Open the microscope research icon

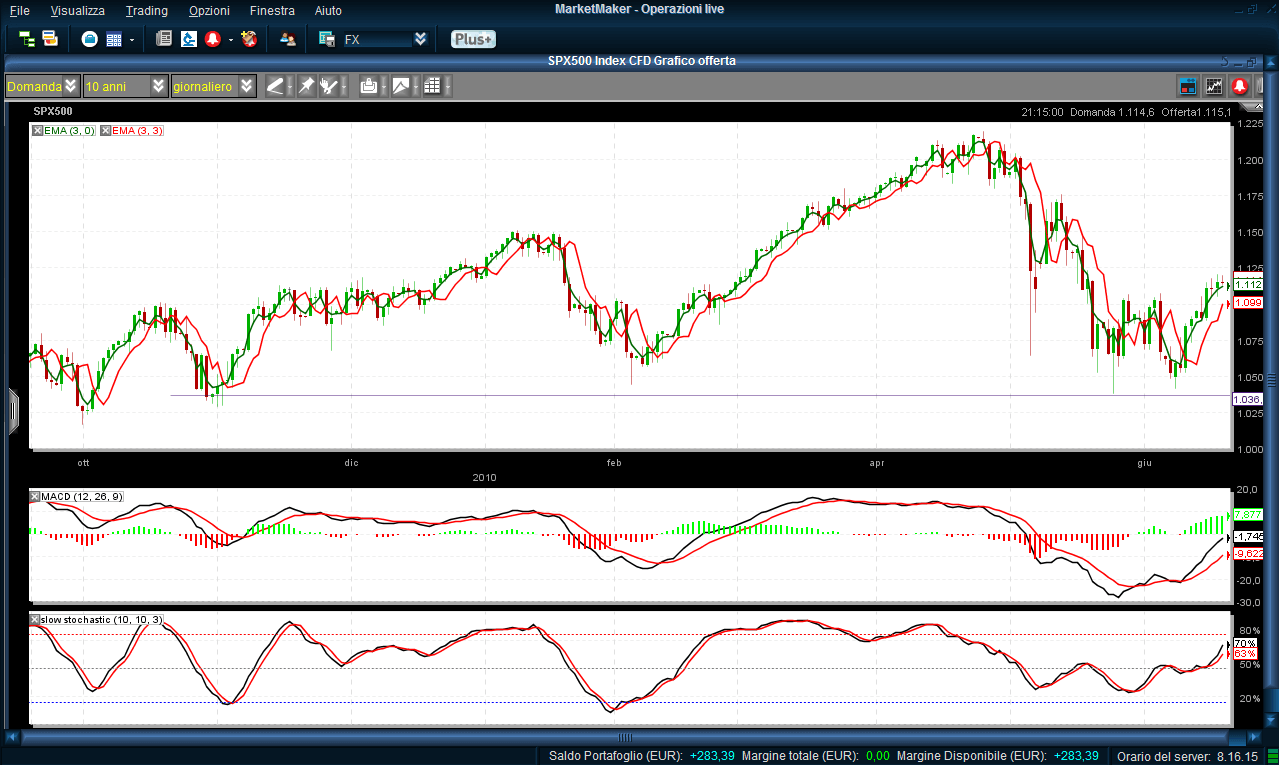coord(188,39)
